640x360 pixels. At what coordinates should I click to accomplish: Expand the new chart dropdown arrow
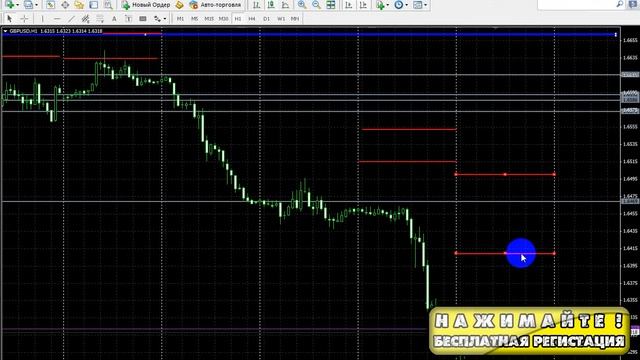17,5
